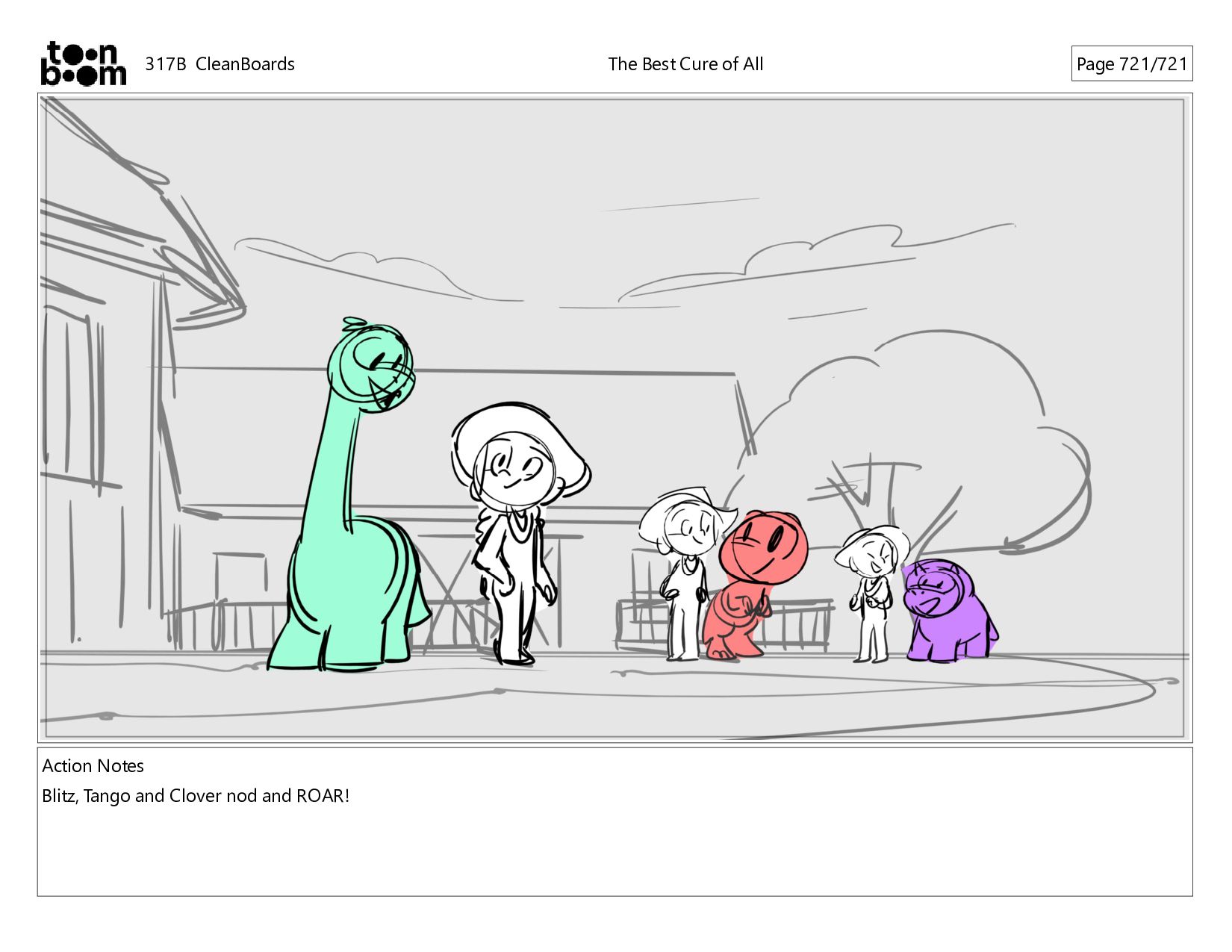Click the 'Action Notes' heading

93,766
